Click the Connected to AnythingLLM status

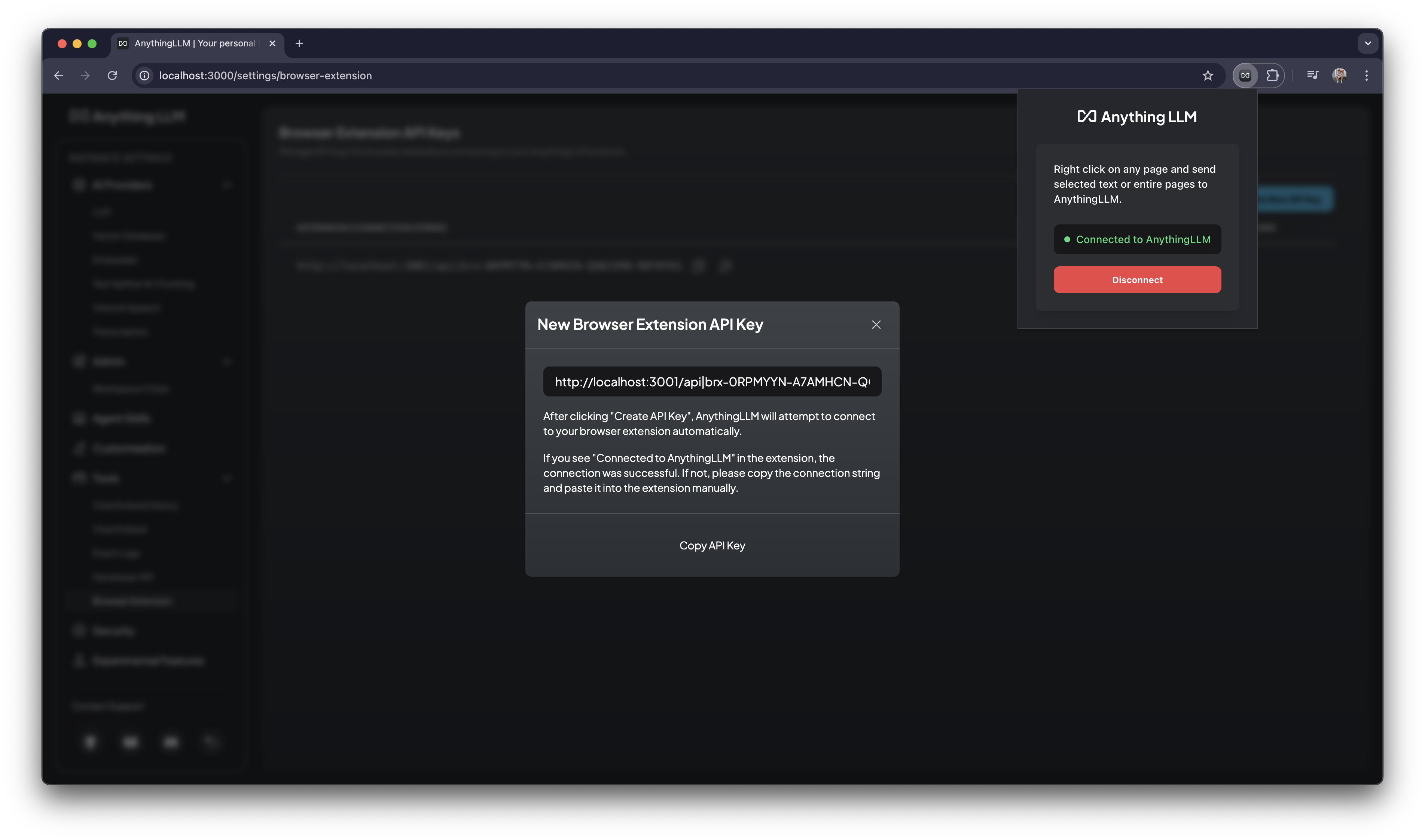(1137, 239)
